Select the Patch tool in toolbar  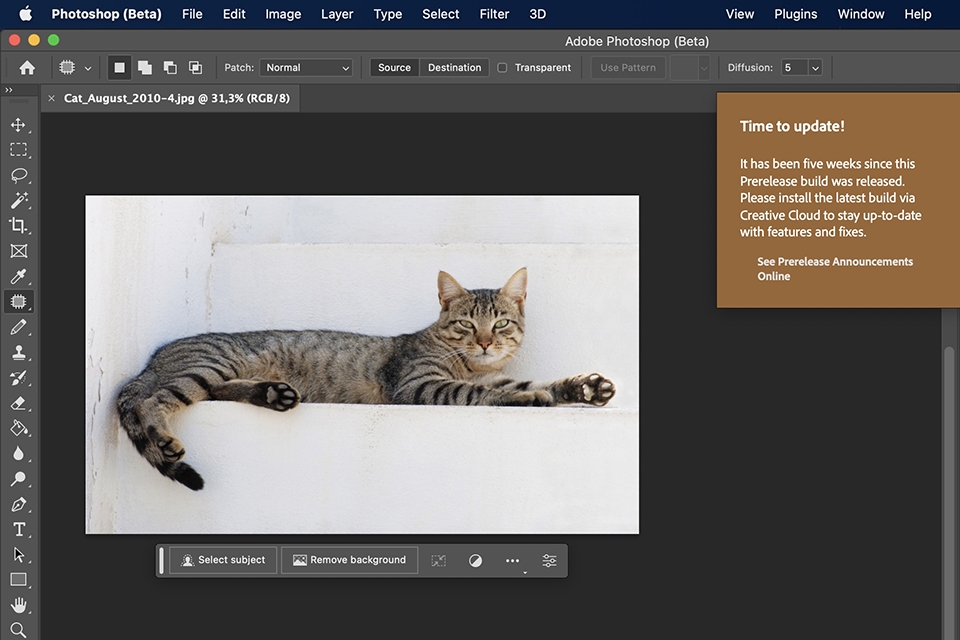tap(18, 301)
